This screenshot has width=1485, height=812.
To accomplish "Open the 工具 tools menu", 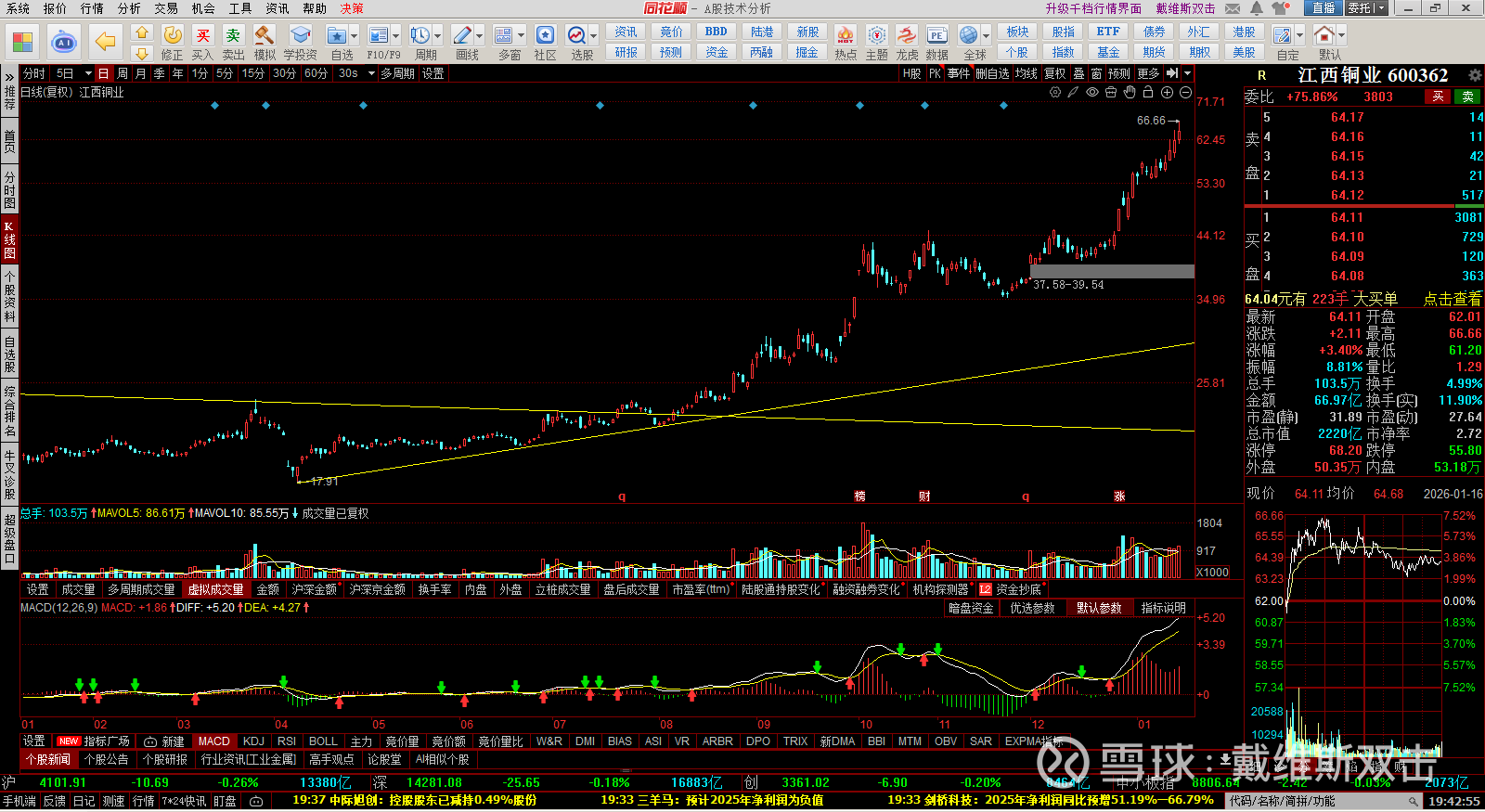I will 240,8.
